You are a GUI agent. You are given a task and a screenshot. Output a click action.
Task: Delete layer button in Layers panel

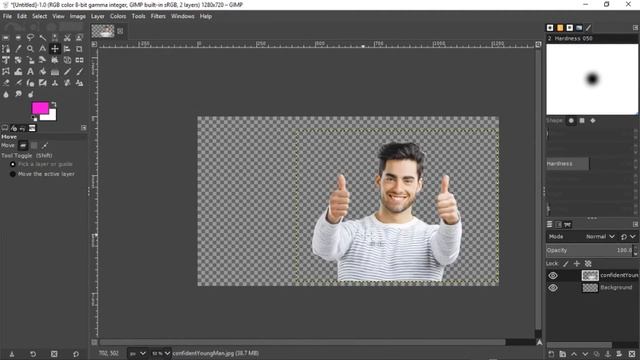pyautogui.click(x=632, y=354)
